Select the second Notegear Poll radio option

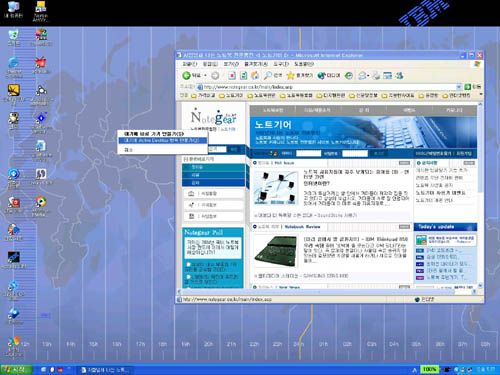tap(188, 277)
